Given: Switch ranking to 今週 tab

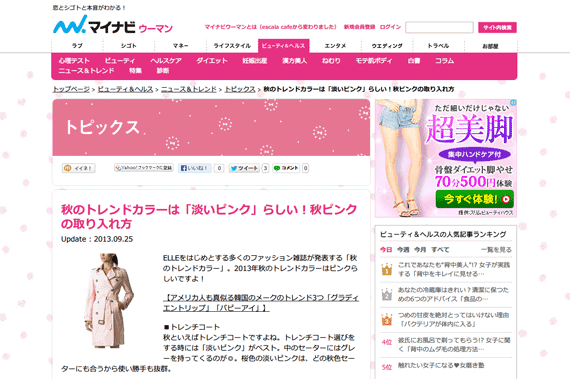Looking at the screenshot, I should click(403, 250).
